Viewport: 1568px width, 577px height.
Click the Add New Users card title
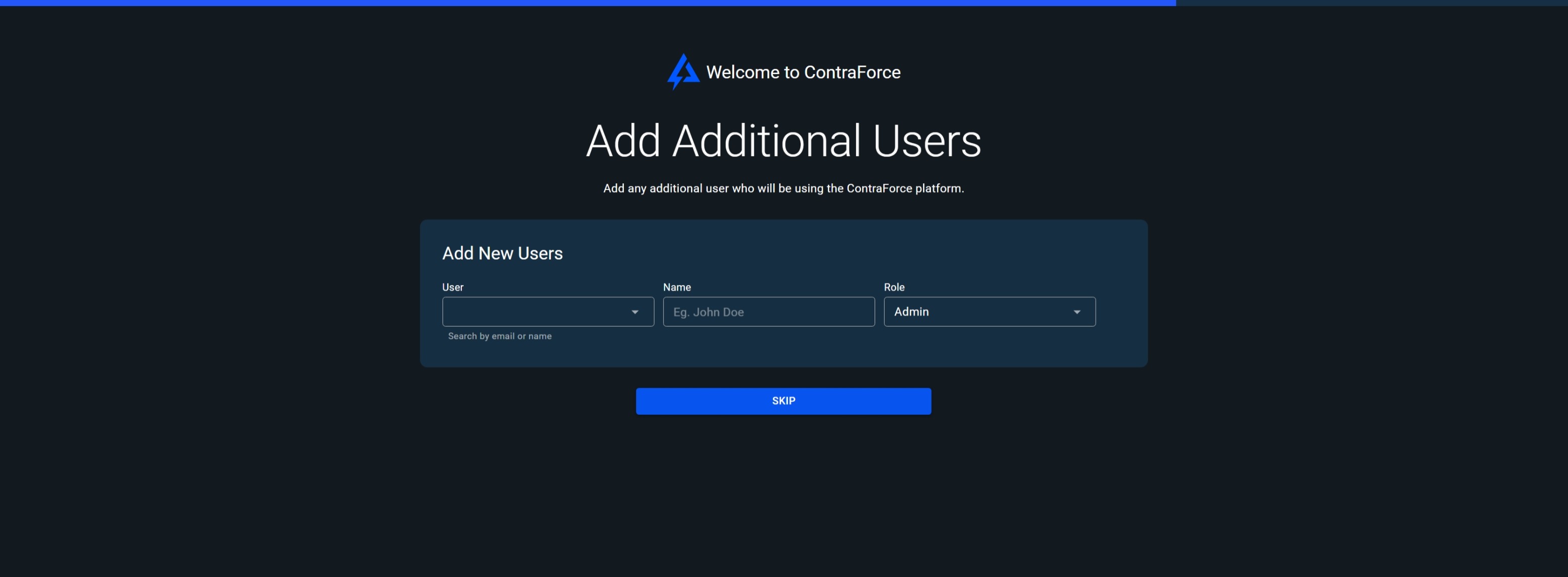coord(502,253)
